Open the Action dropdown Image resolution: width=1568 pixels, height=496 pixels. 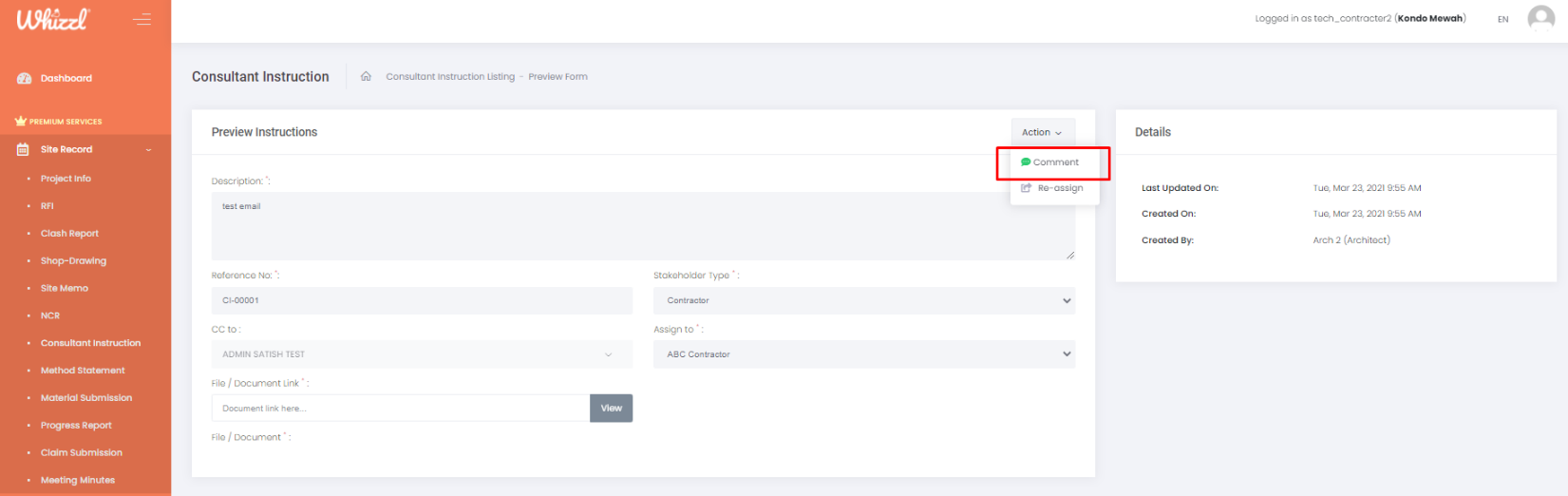(1042, 133)
